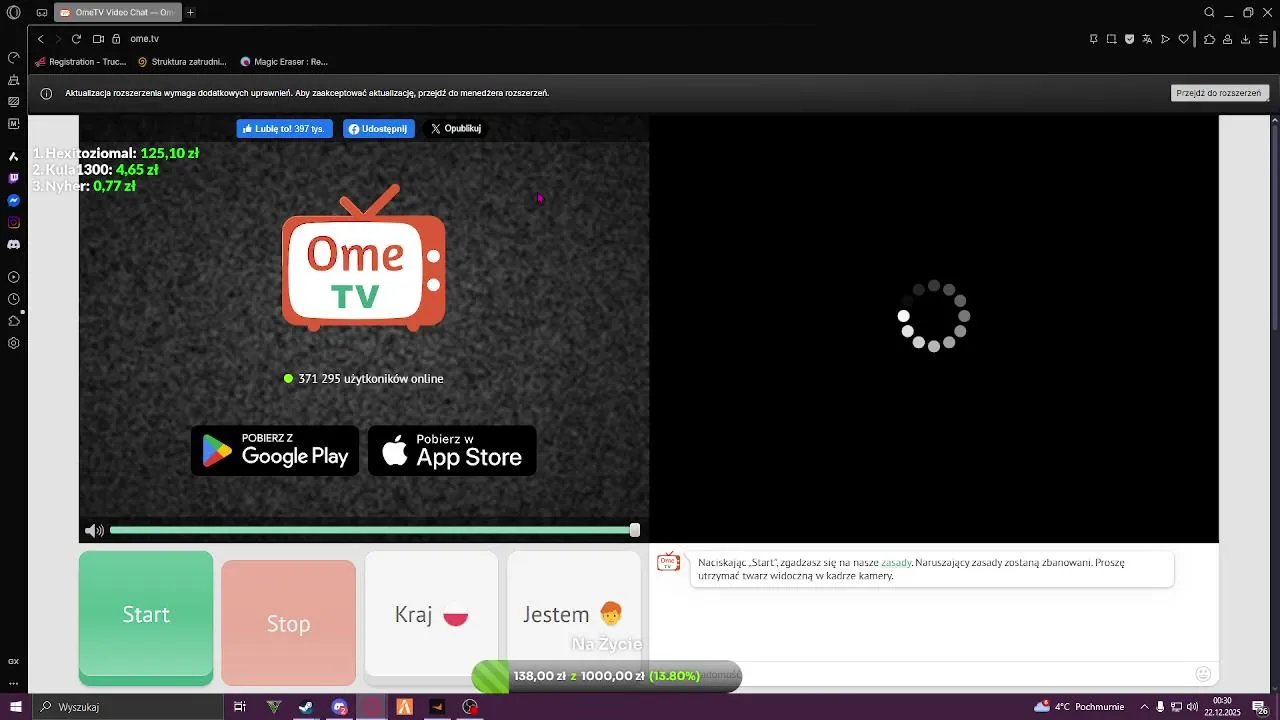Click the pinboard pin icon in toolbar
1280x720 pixels.
pyautogui.click(x=1094, y=39)
